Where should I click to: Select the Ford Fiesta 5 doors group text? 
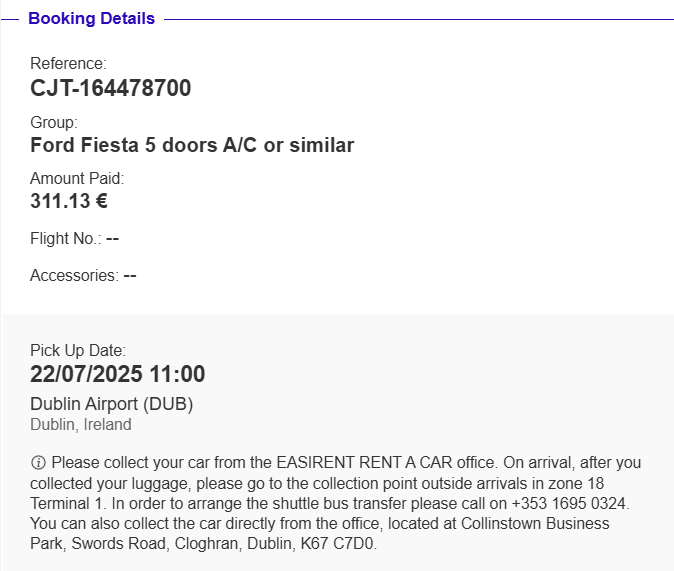pyautogui.click(x=192, y=145)
